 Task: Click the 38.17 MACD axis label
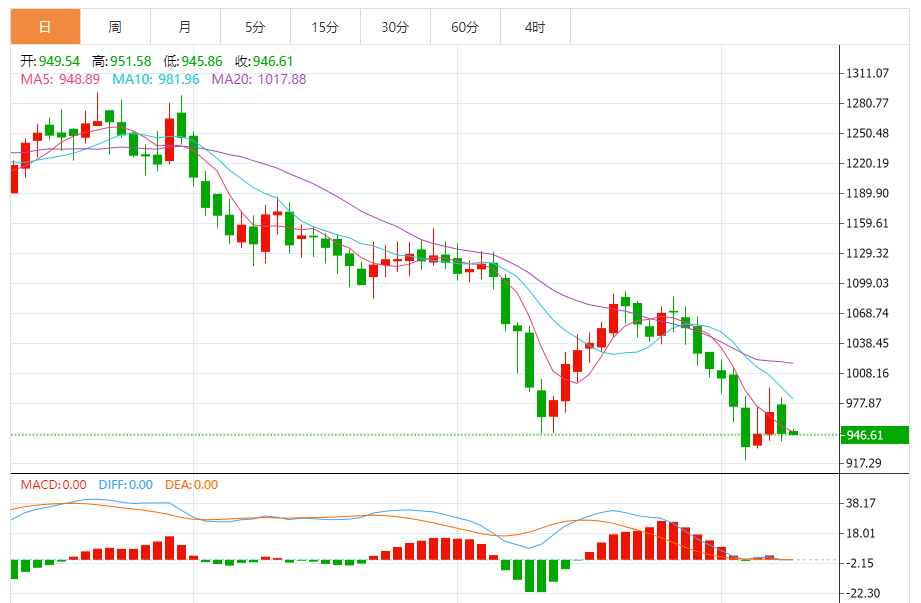coord(861,503)
